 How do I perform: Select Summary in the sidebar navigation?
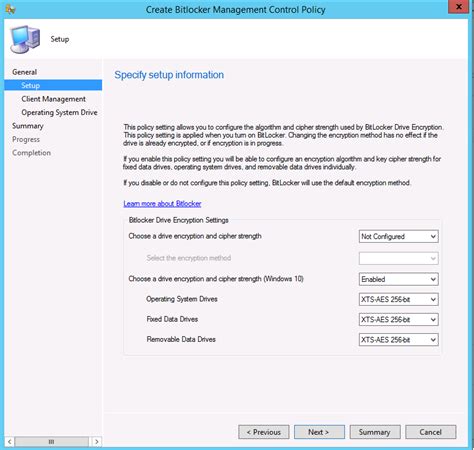click(x=28, y=126)
